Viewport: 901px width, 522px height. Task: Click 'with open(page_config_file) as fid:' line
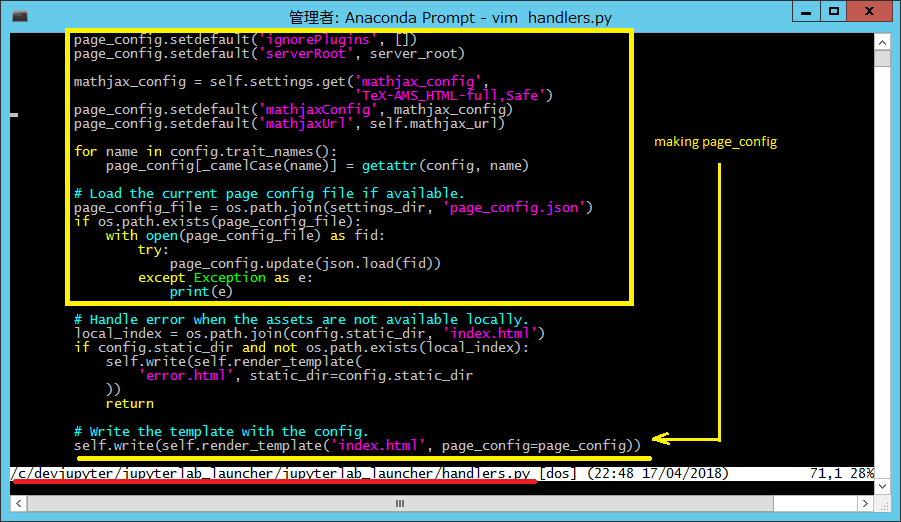(245, 236)
